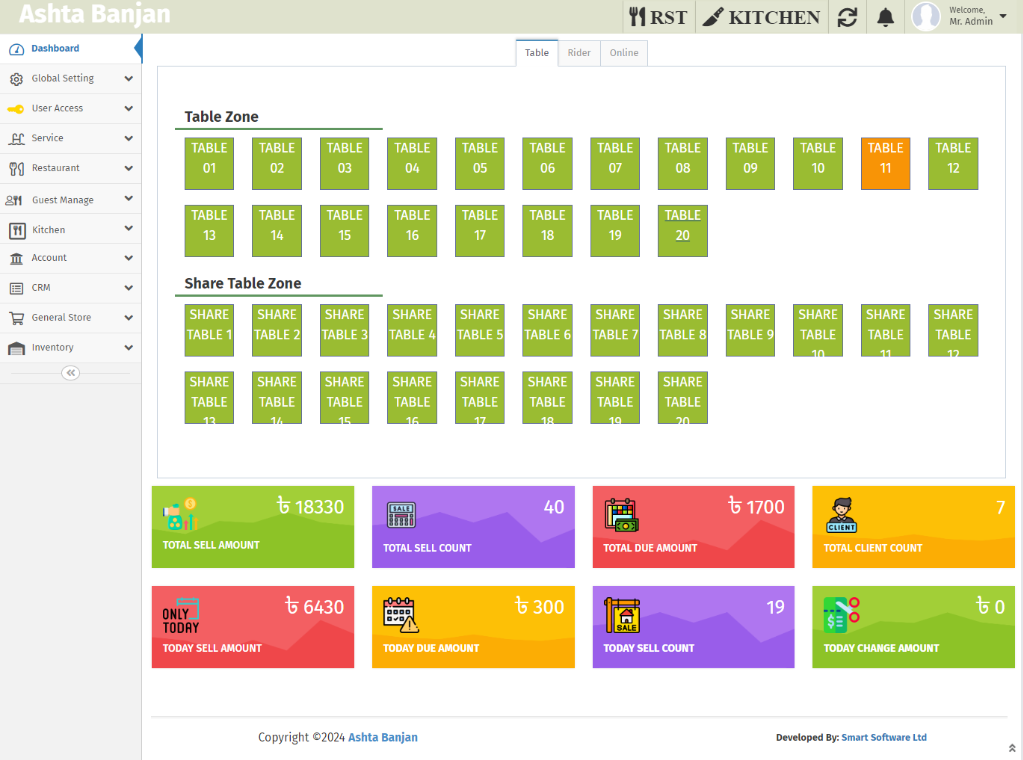Viewport: 1023px width, 760px height.
Task: Click the Global Setting gear icon
Action: coord(16,79)
